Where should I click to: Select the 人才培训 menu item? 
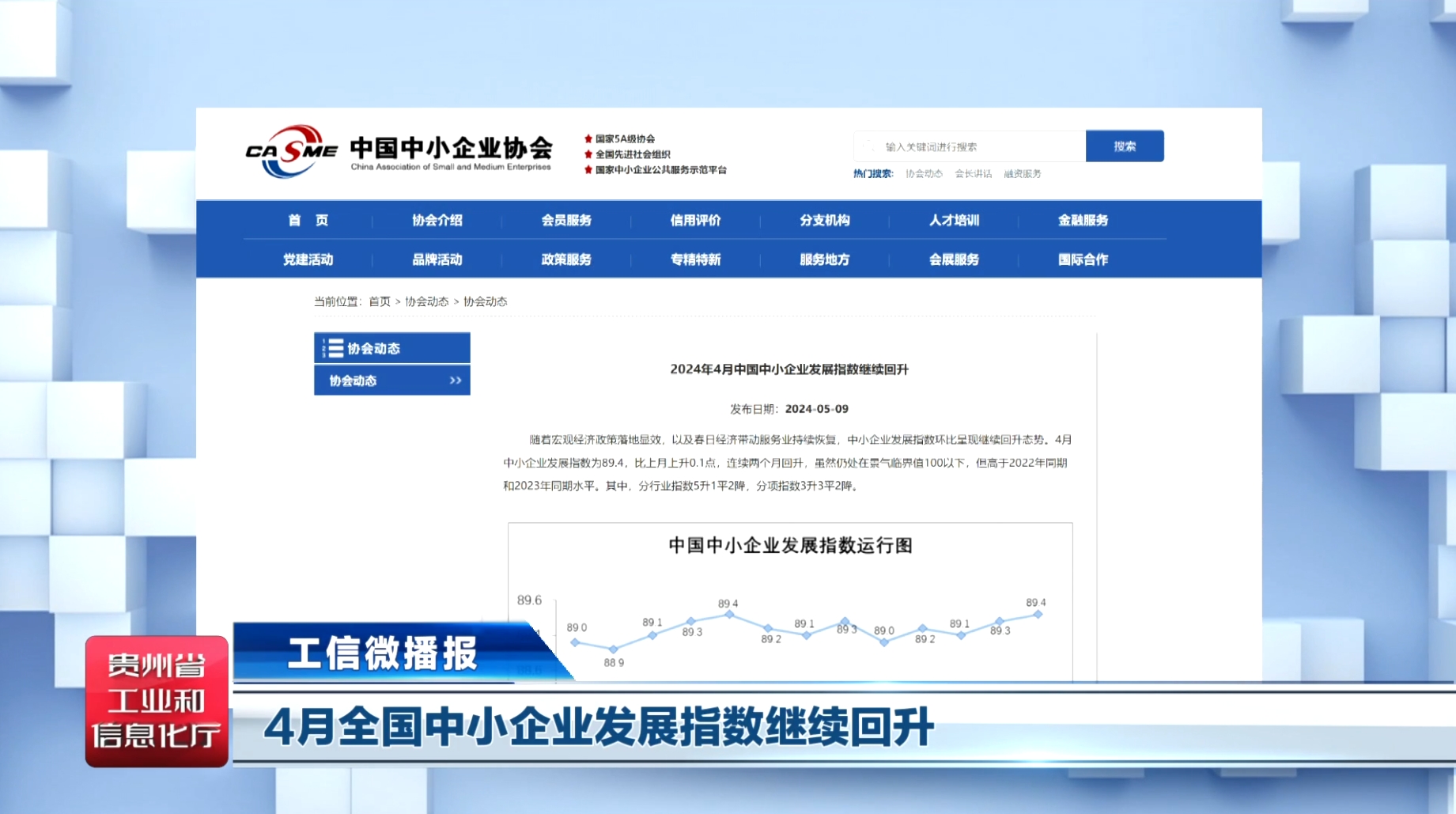954,220
